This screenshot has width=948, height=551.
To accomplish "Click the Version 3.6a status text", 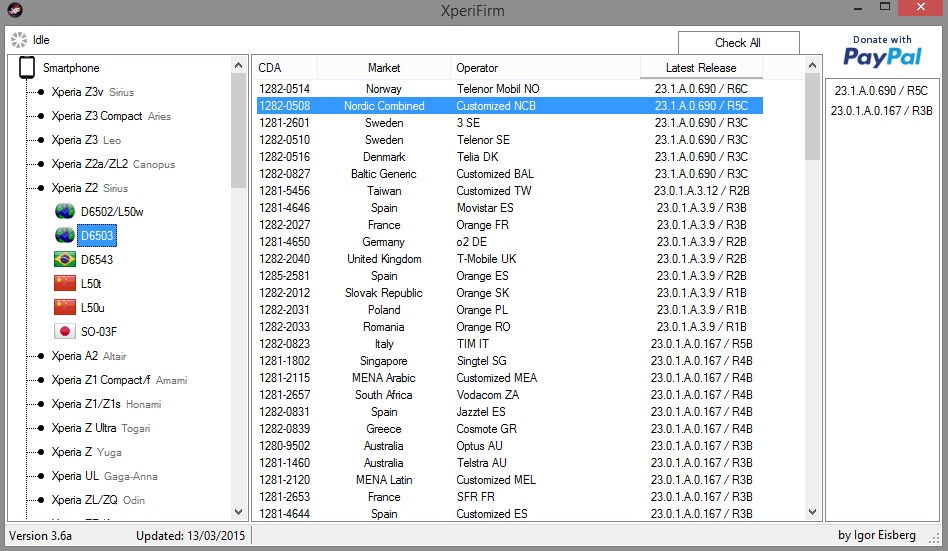I will pos(41,536).
